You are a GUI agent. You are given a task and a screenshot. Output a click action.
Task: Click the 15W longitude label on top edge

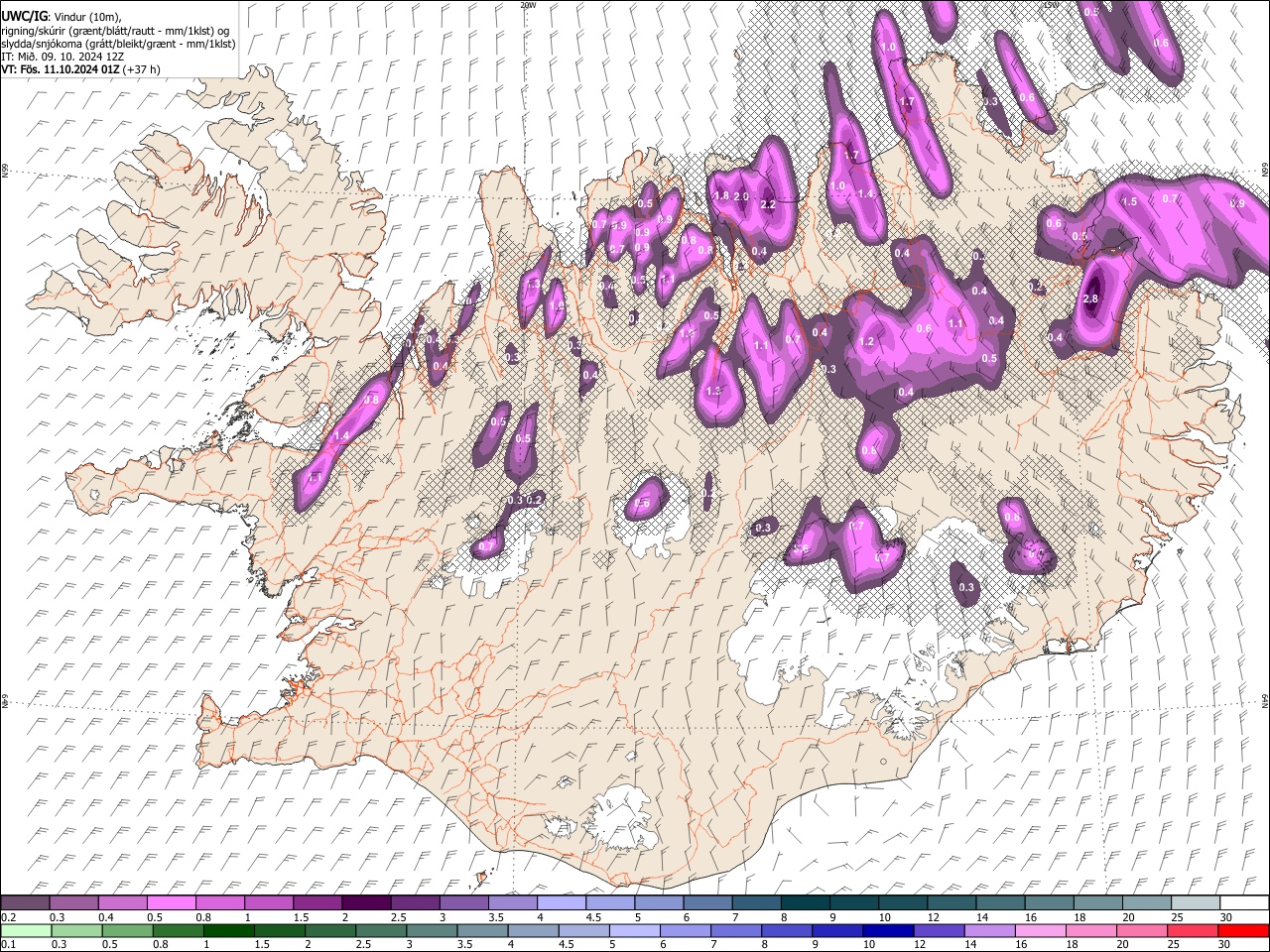[x=1049, y=5]
